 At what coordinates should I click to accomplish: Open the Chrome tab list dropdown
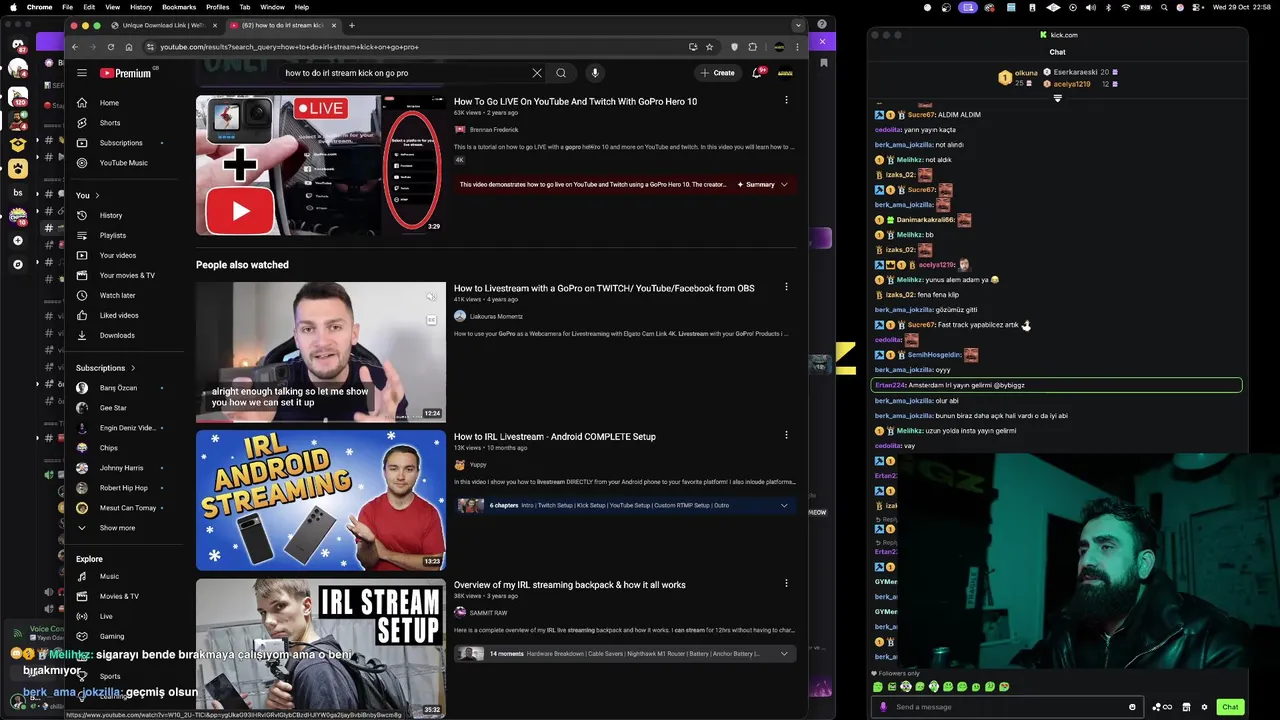pyautogui.click(x=797, y=25)
